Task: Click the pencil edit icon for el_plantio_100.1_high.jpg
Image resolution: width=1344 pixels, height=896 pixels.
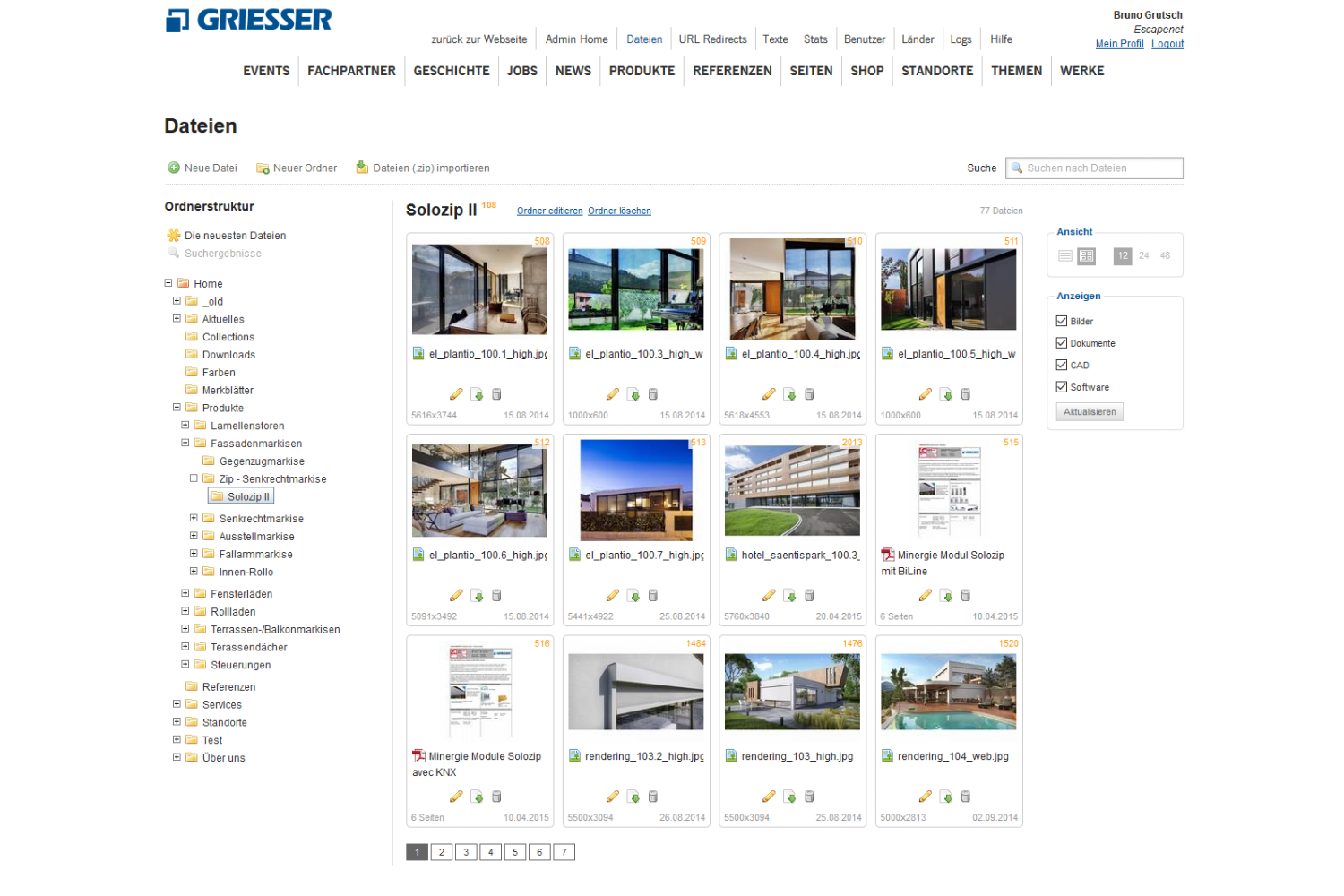Action: 456,394
